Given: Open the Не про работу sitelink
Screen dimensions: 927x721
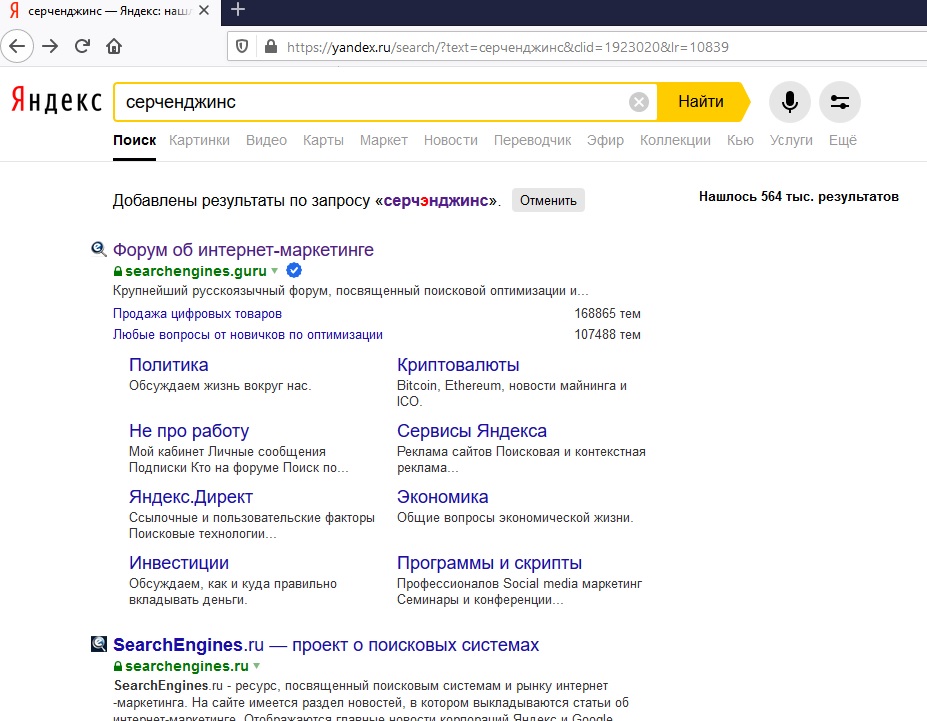Looking at the screenshot, I should point(189,431).
